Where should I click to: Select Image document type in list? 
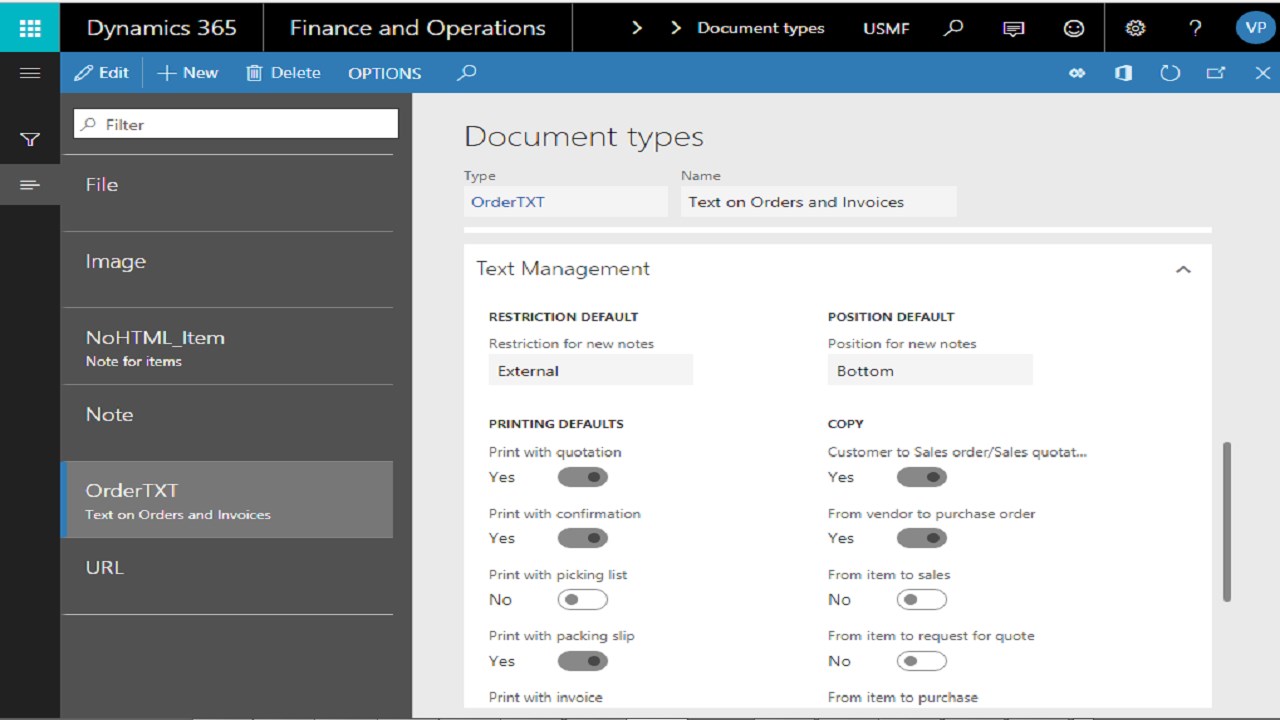(228, 270)
